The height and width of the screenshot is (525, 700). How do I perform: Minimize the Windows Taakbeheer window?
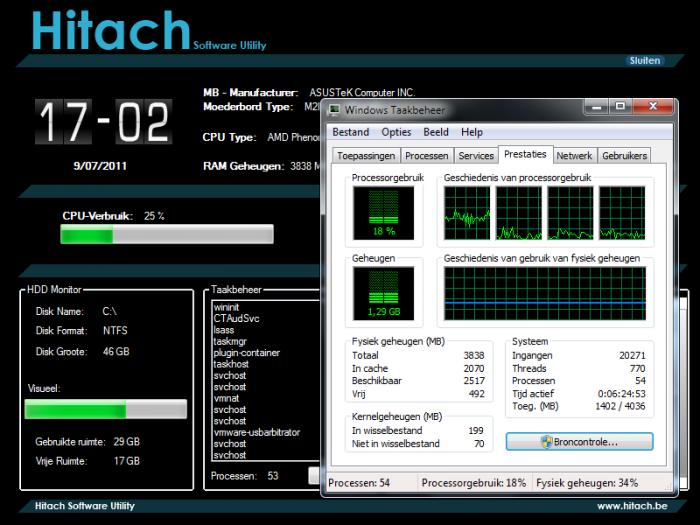(597, 107)
